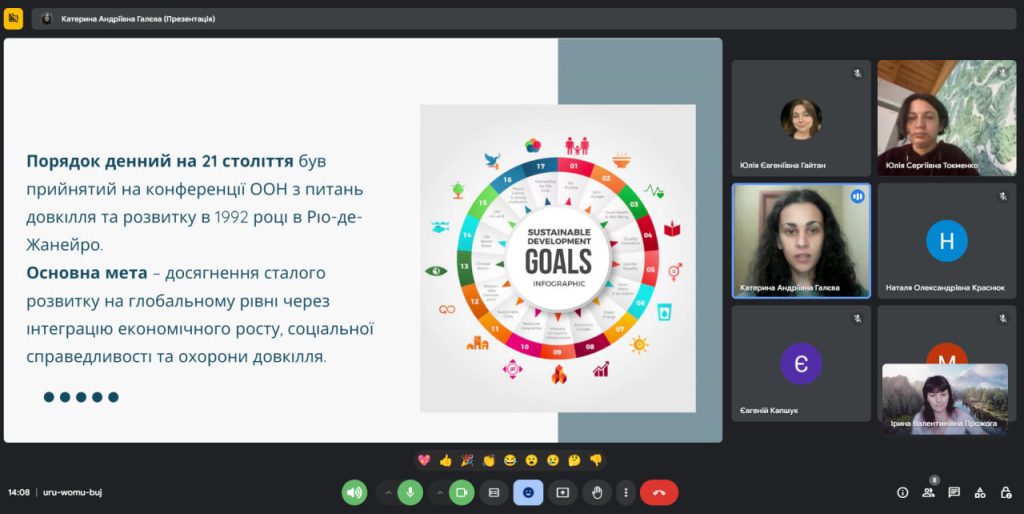Send the heart emoji reaction

[x=424, y=460]
